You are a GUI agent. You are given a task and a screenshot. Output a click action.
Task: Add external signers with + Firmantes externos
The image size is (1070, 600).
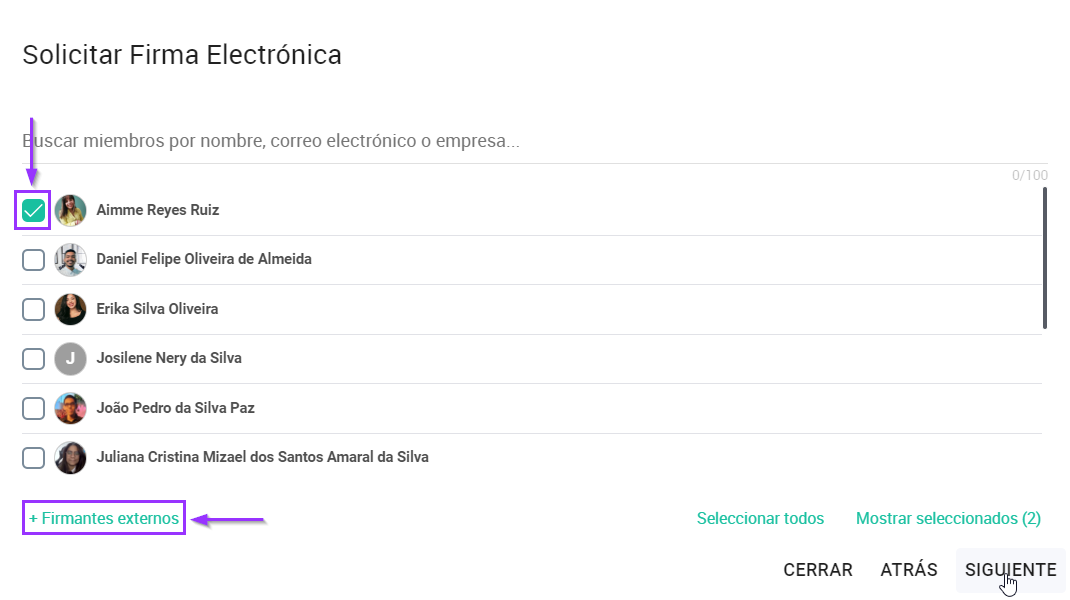pyautogui.click(x=104, y=518)
